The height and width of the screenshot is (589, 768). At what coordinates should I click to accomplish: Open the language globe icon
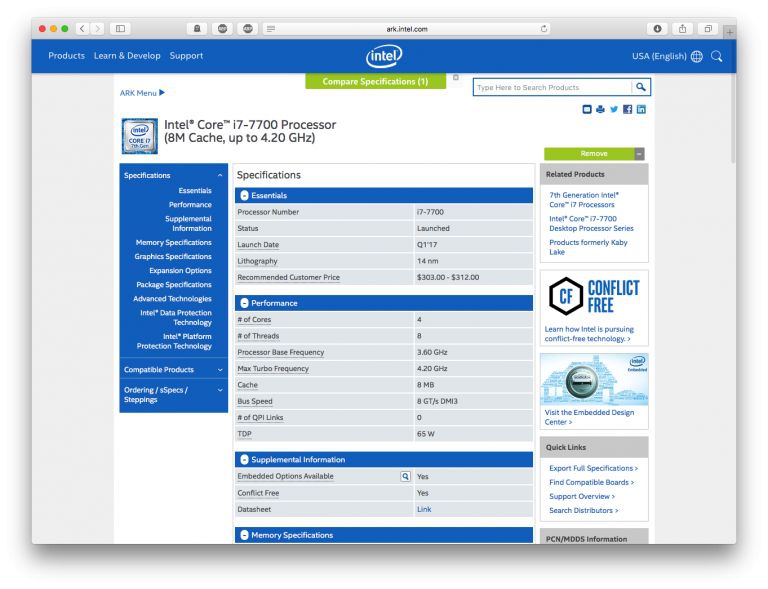(x=696, y=56)
